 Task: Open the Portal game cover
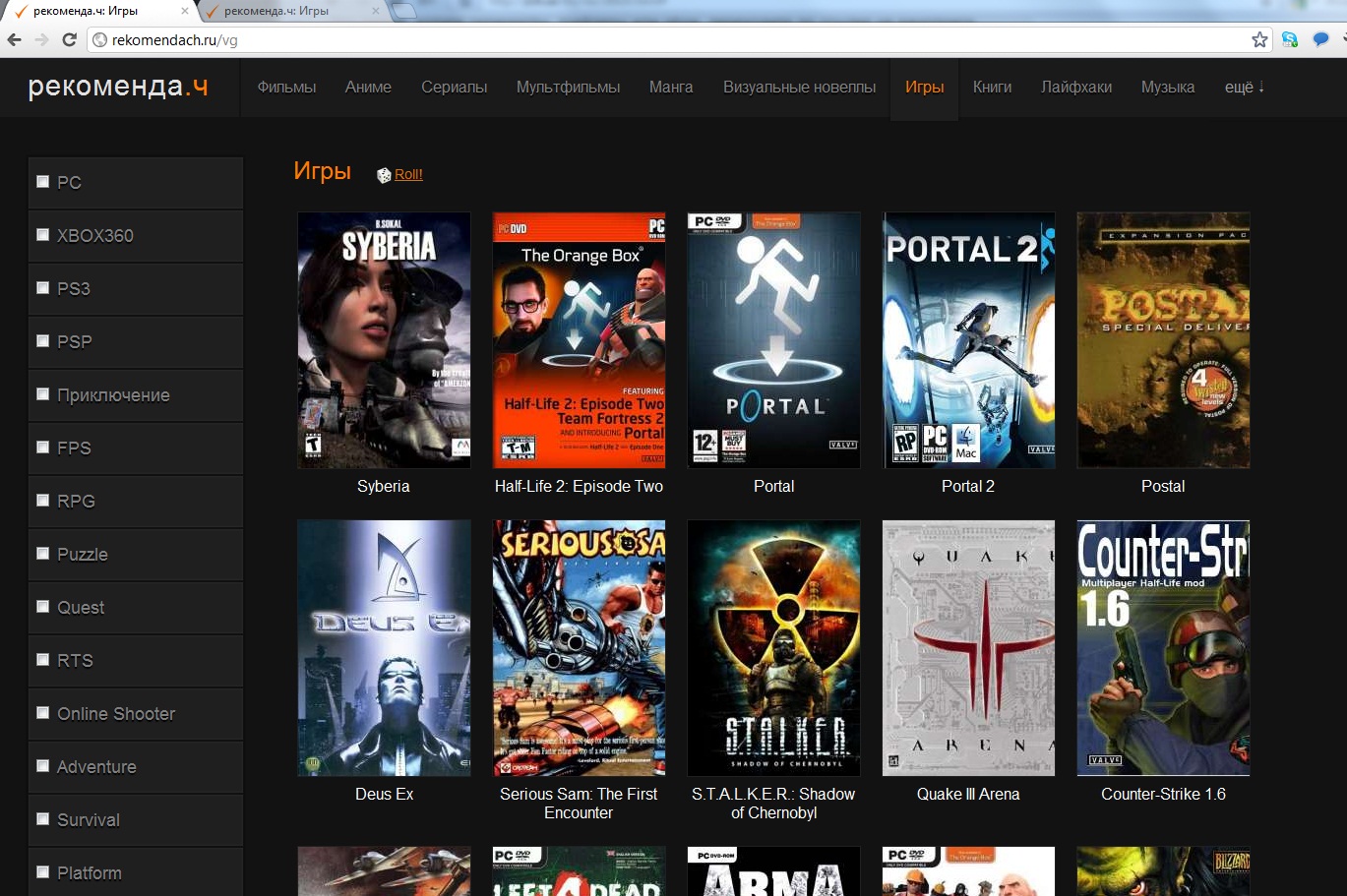point(773,340)
